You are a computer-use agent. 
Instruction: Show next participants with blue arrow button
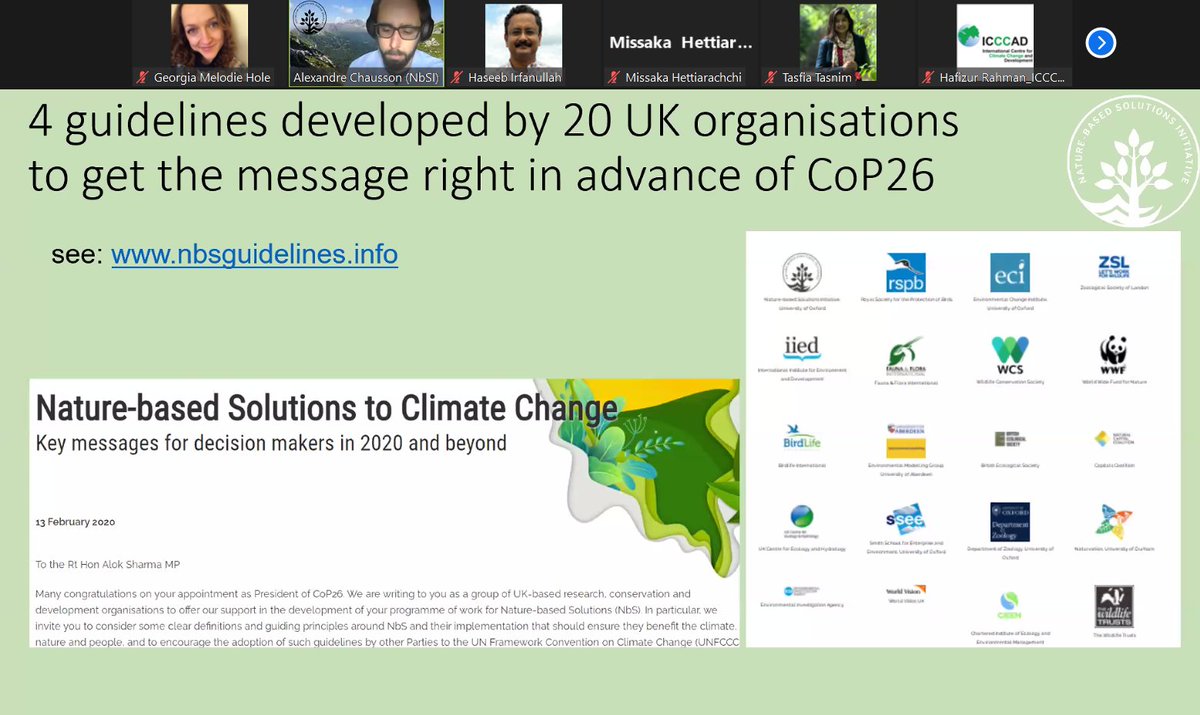click(1101, 42)
